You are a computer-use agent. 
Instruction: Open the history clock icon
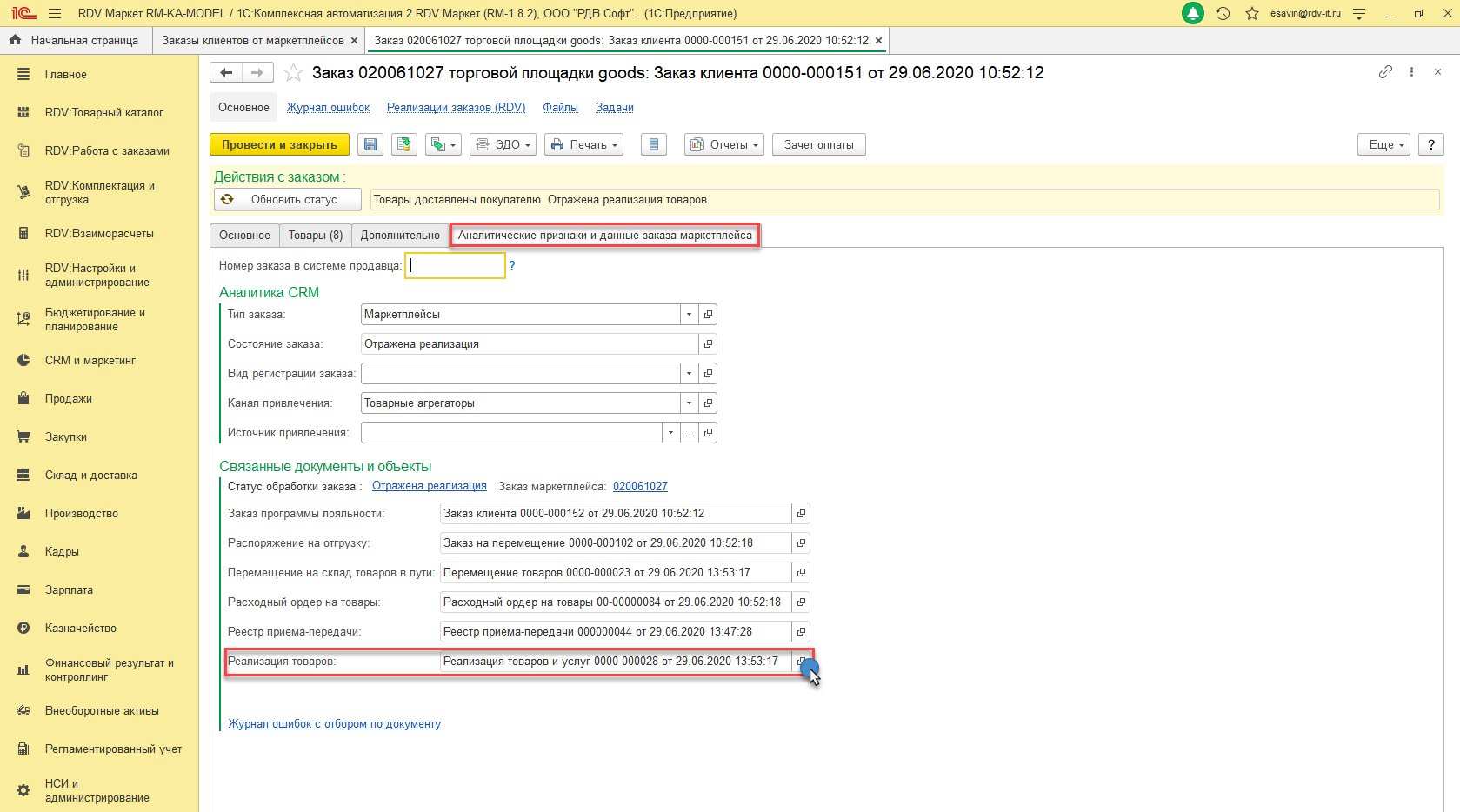click(1223, 14)
